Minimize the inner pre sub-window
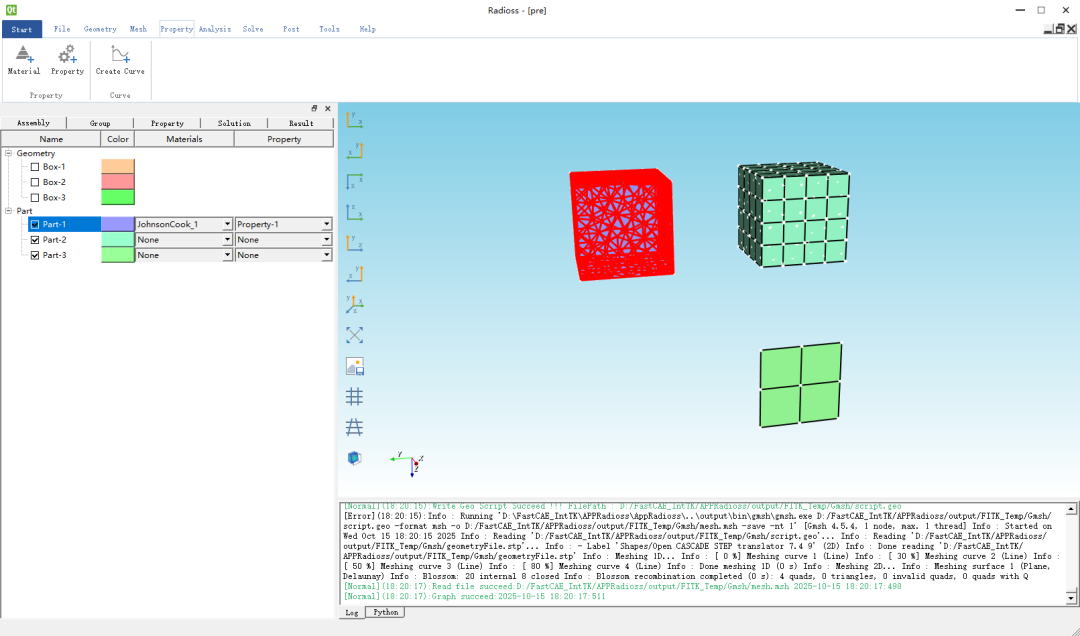Viewport: 1080px width, 636px height. [x=1048, y=29]
